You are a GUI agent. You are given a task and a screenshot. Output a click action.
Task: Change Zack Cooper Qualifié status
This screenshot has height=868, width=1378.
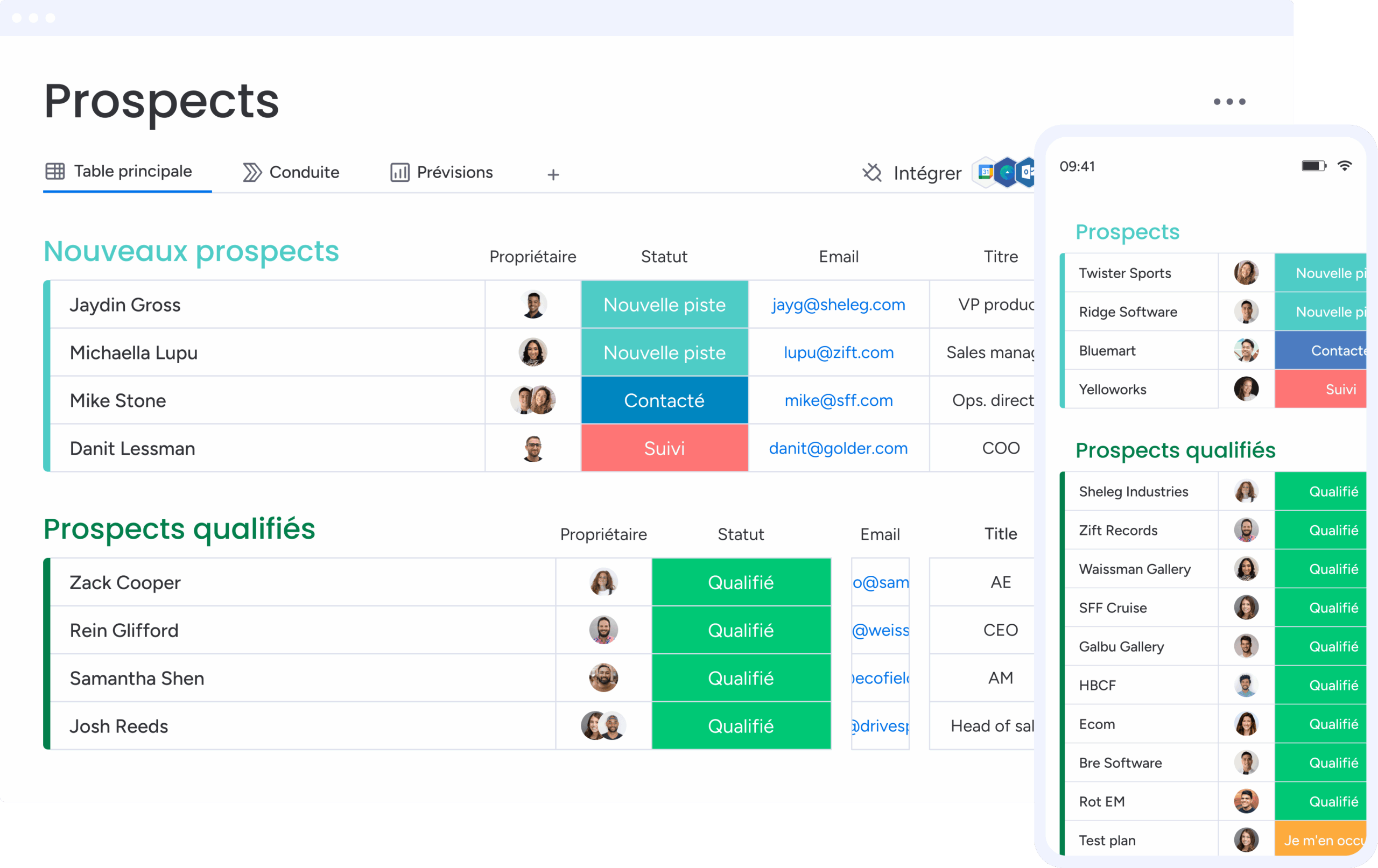coord(741,582)
